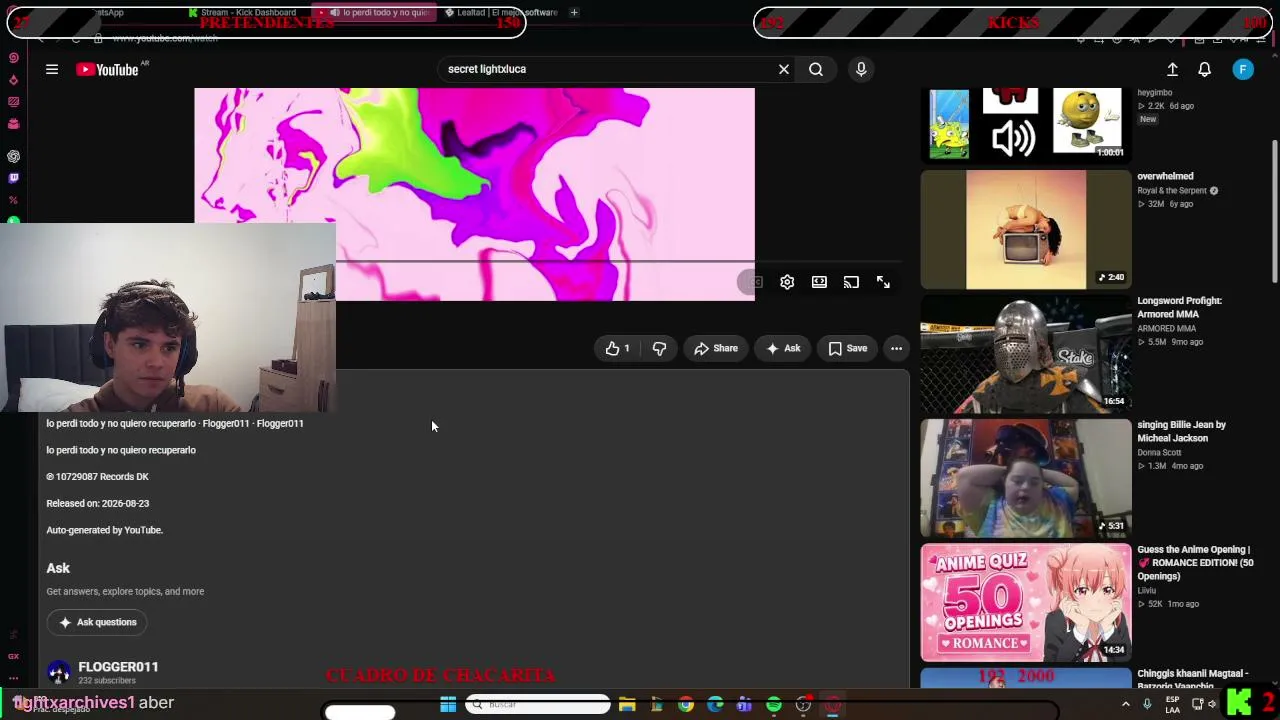This screenshot has height=720, width=1280.
Task: Open the FLOGGER011 channel avatar
Action: [x=59, y=672]
